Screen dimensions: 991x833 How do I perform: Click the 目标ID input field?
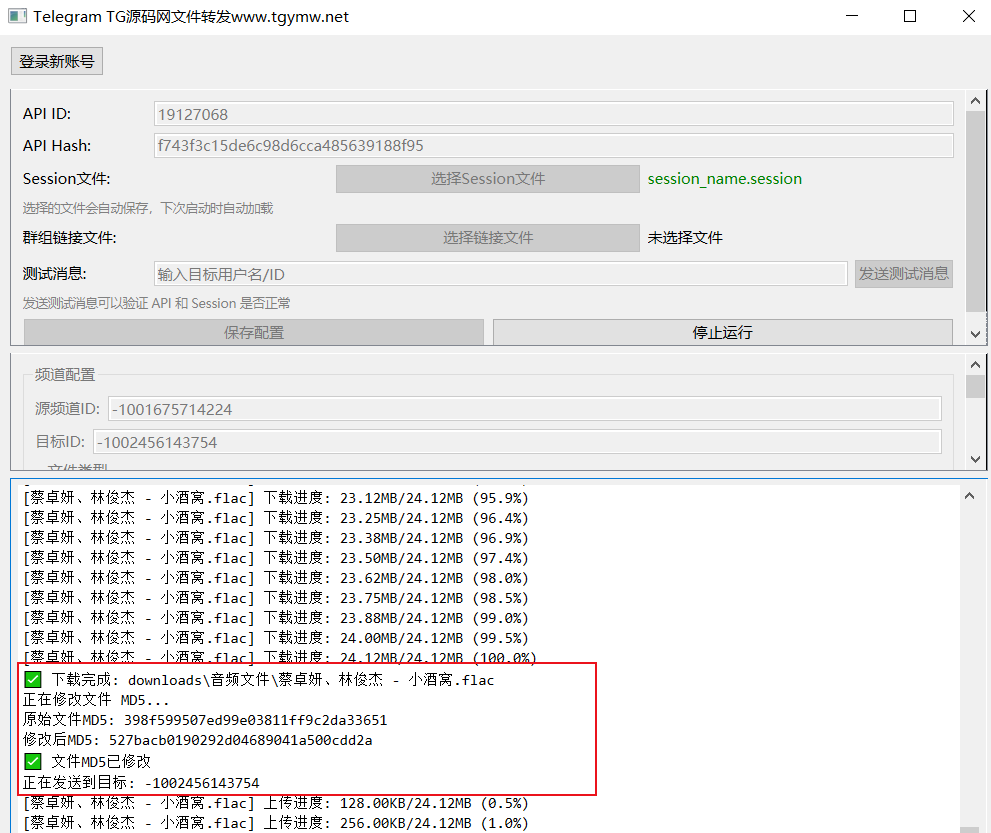[x=517, y=442]
